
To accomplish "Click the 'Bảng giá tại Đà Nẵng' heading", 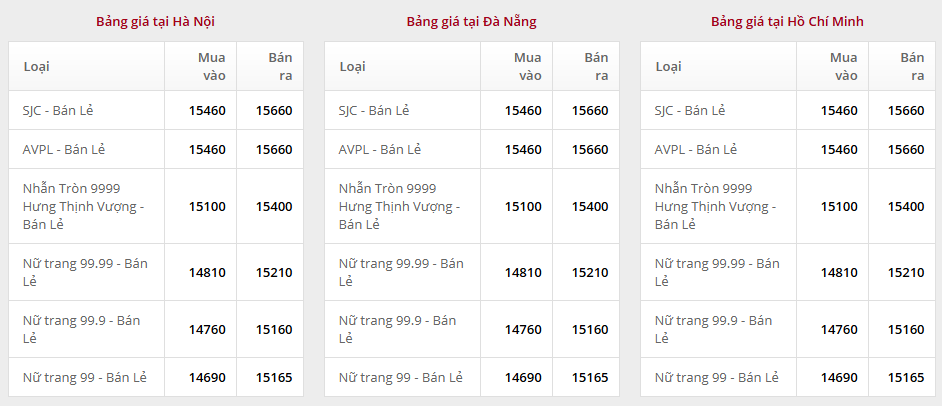I will [x=471, y=21].
